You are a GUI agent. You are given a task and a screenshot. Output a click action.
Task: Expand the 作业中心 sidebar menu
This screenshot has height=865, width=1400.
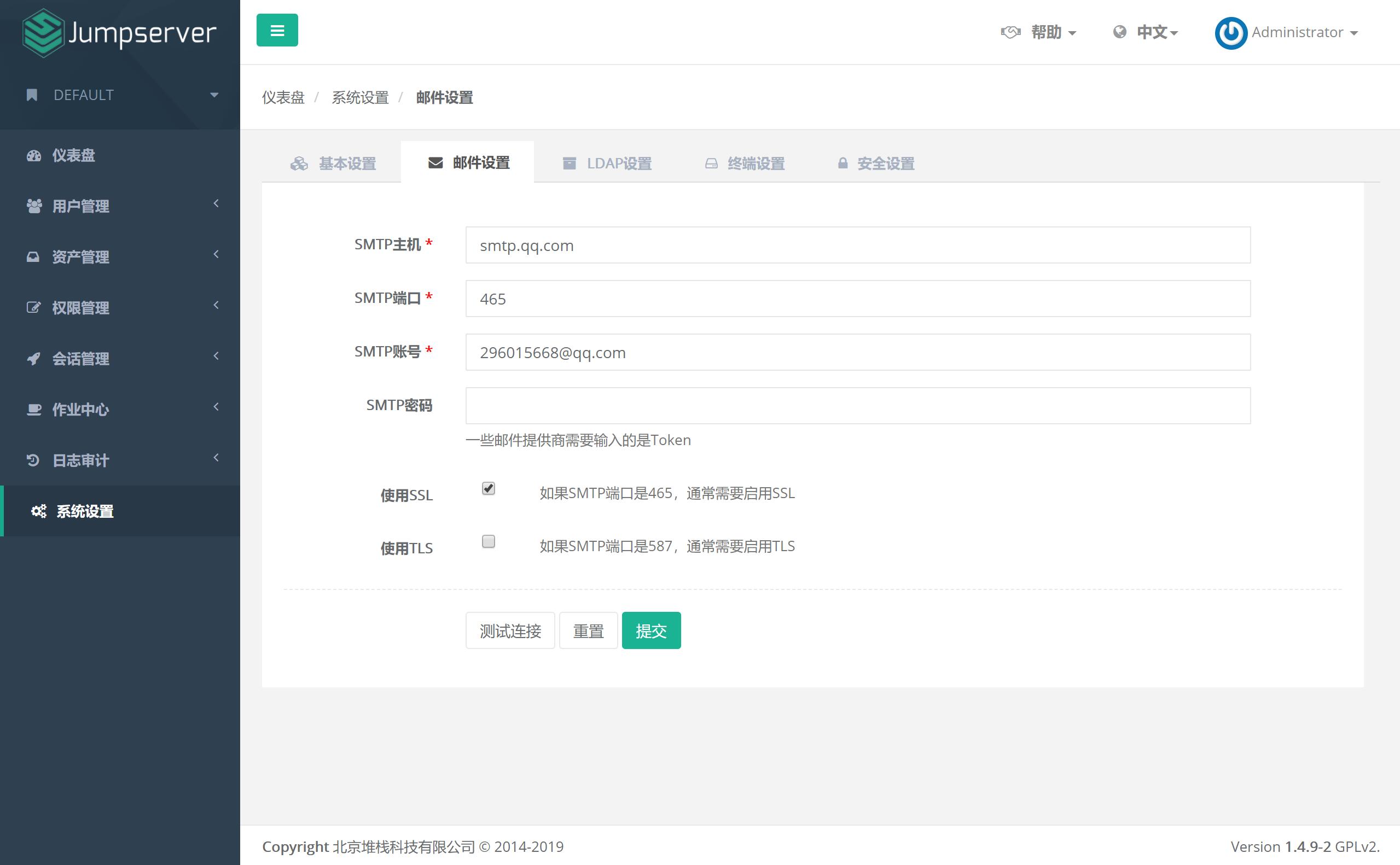point(120,410)
